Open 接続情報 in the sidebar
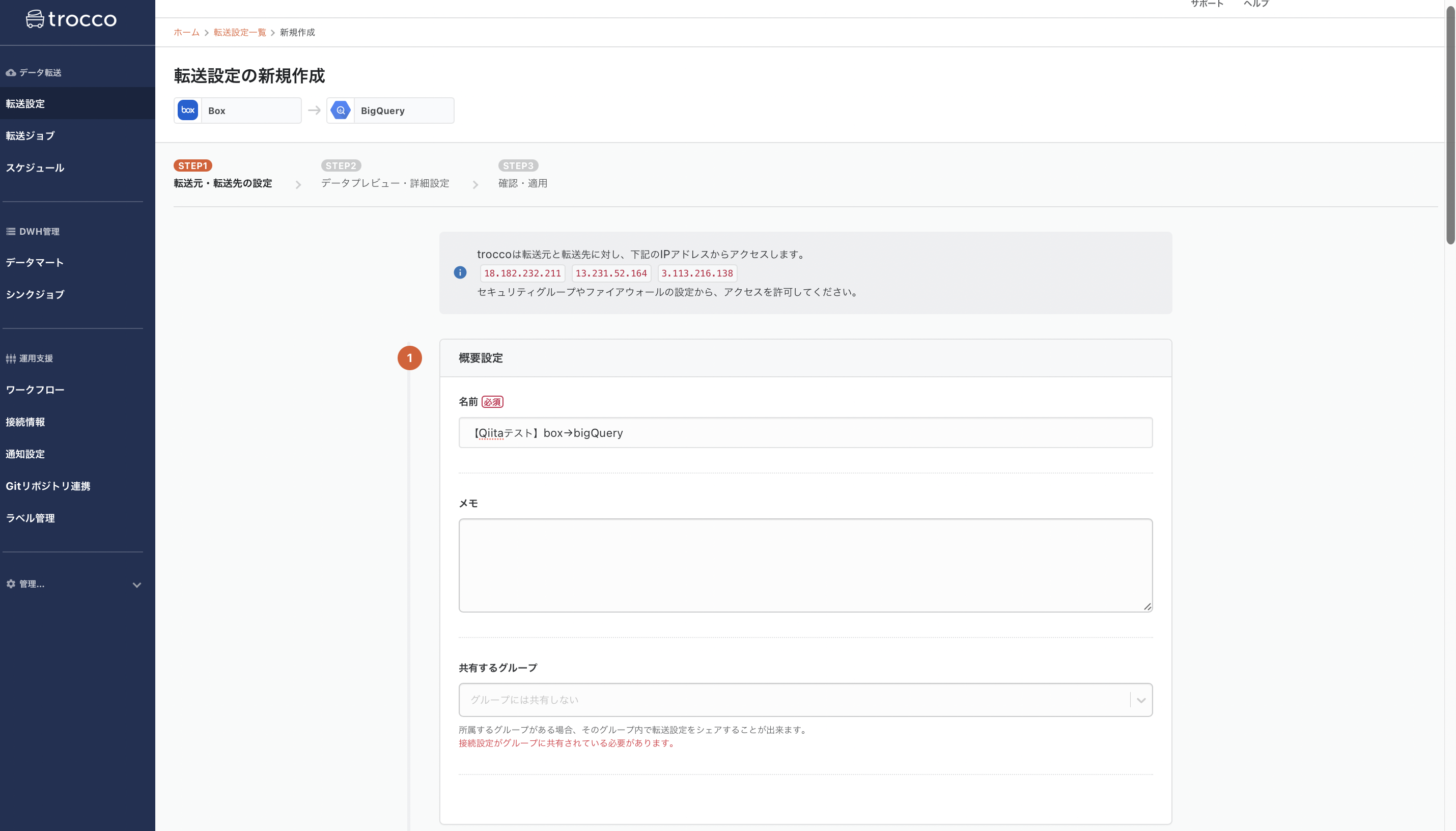 click(77, 422)
